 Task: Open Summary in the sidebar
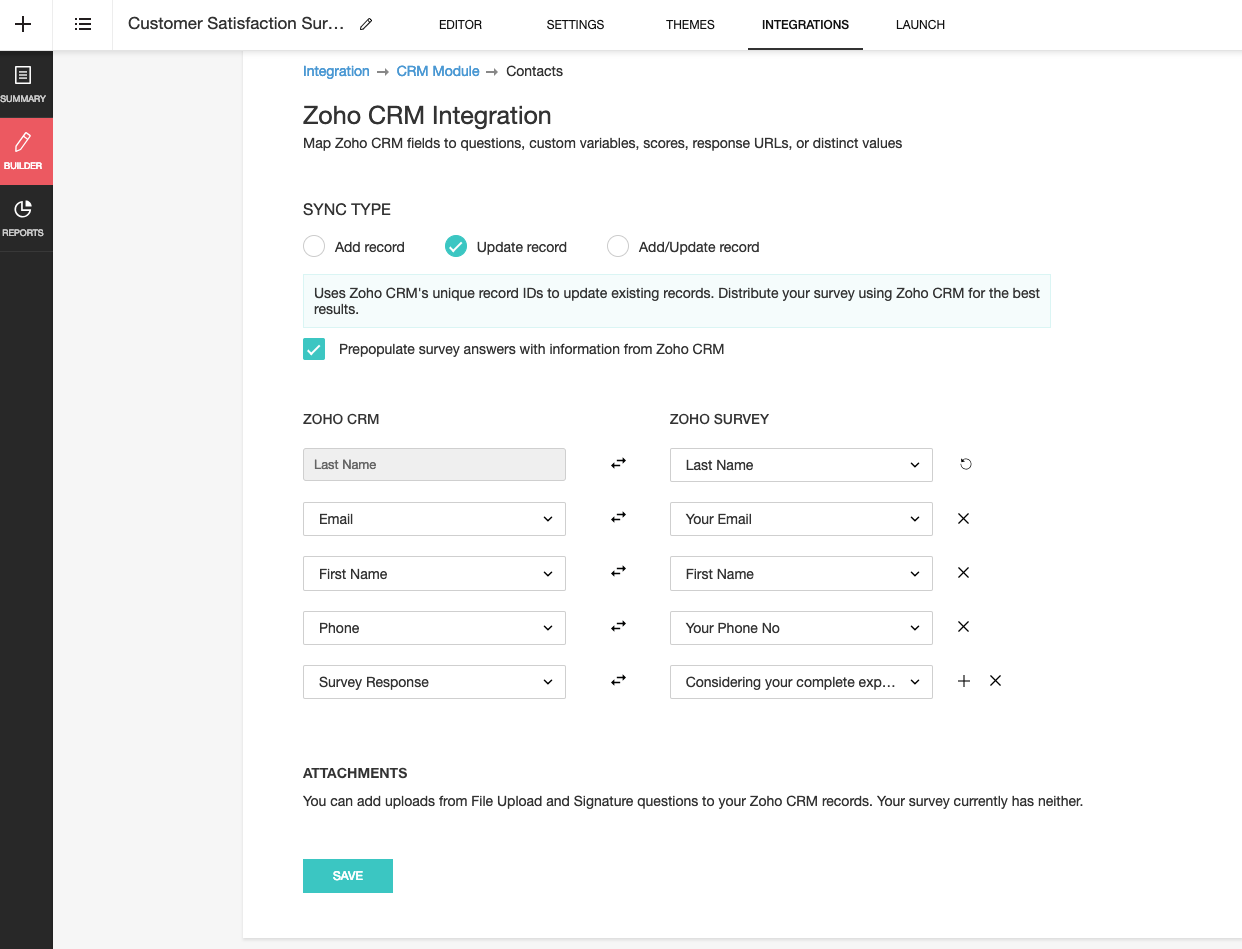[23, 84]
